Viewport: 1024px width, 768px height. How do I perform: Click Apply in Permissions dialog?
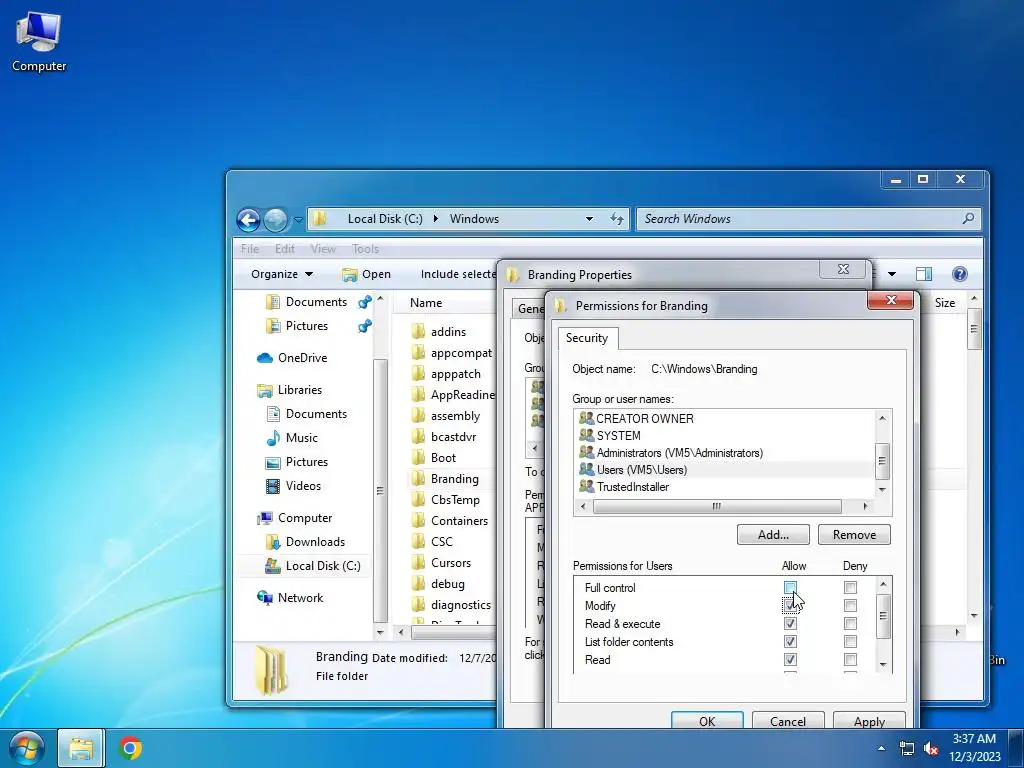tap(869, 721)
